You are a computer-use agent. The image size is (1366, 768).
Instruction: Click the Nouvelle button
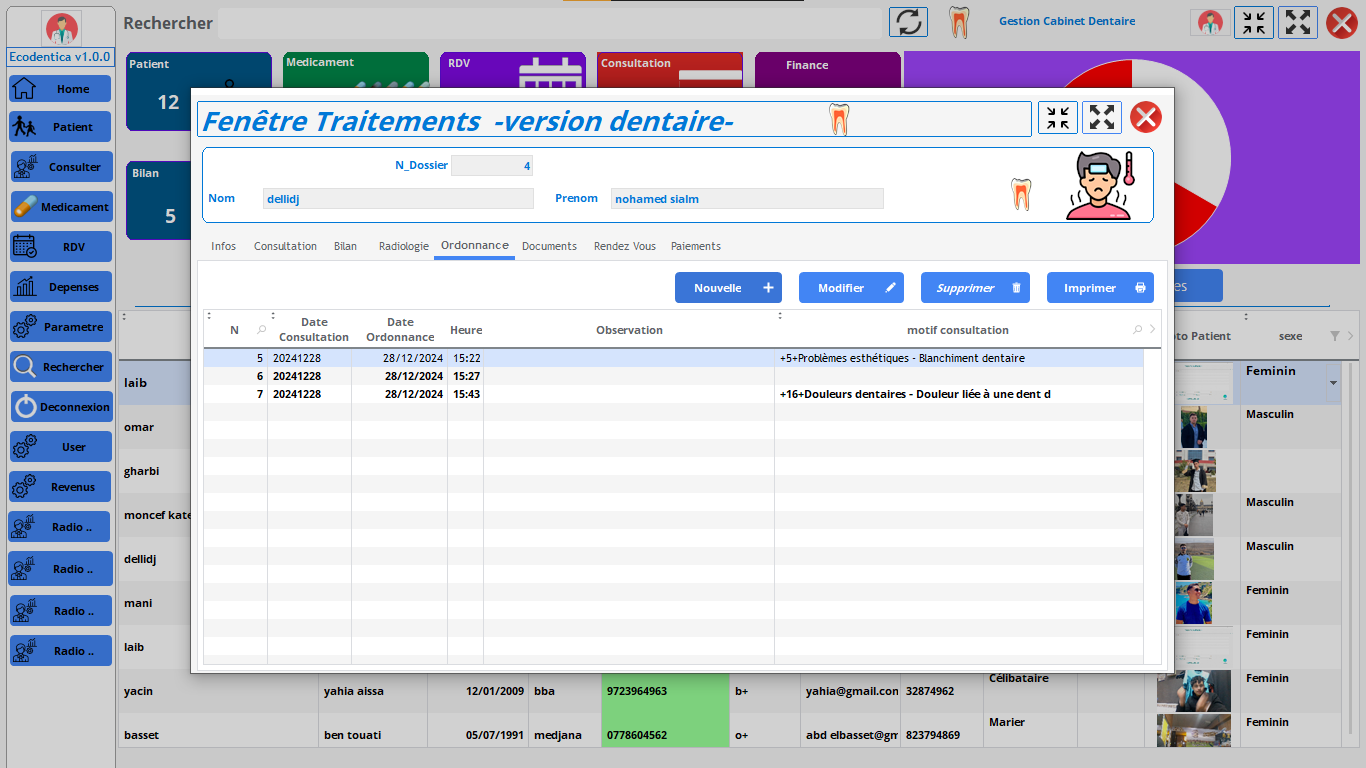pyautogui.click(x=728, y=288)
